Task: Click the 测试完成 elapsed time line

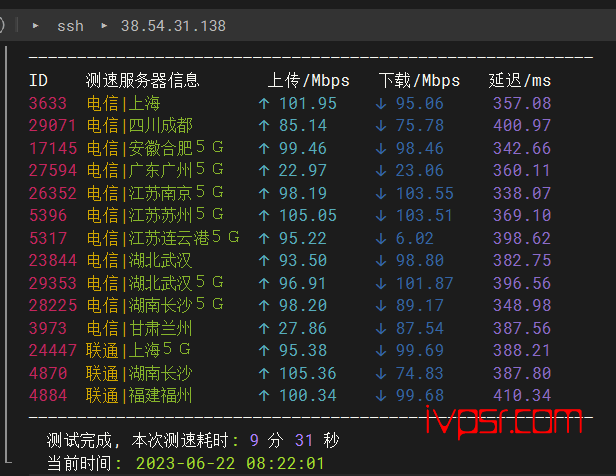Action: click(x=193, y=441)
